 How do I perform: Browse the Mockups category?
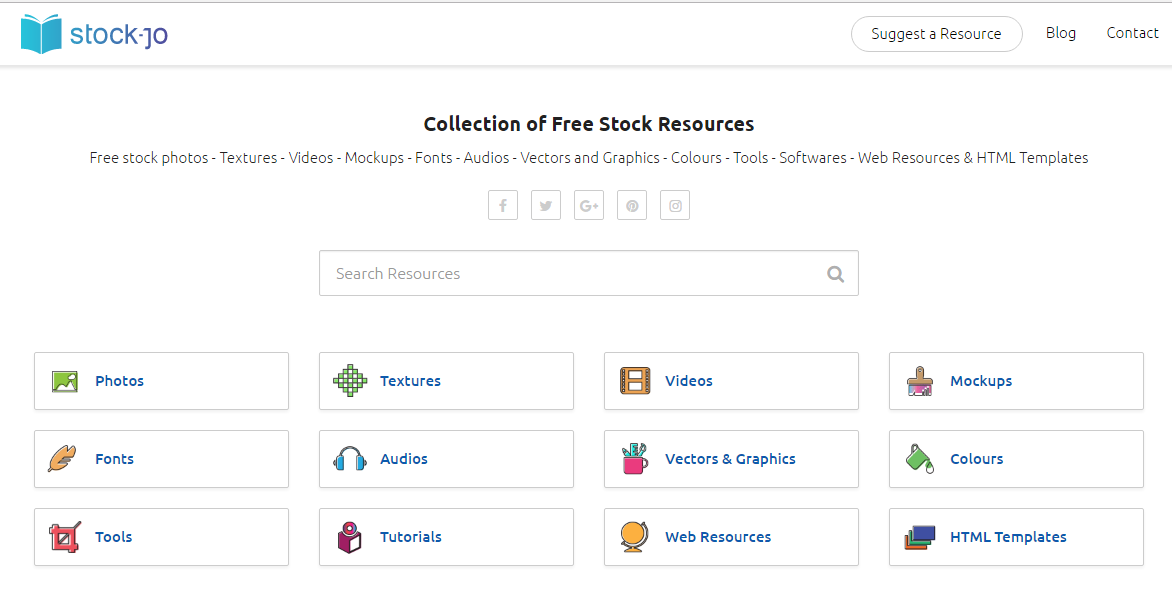tap(1016, 381)
